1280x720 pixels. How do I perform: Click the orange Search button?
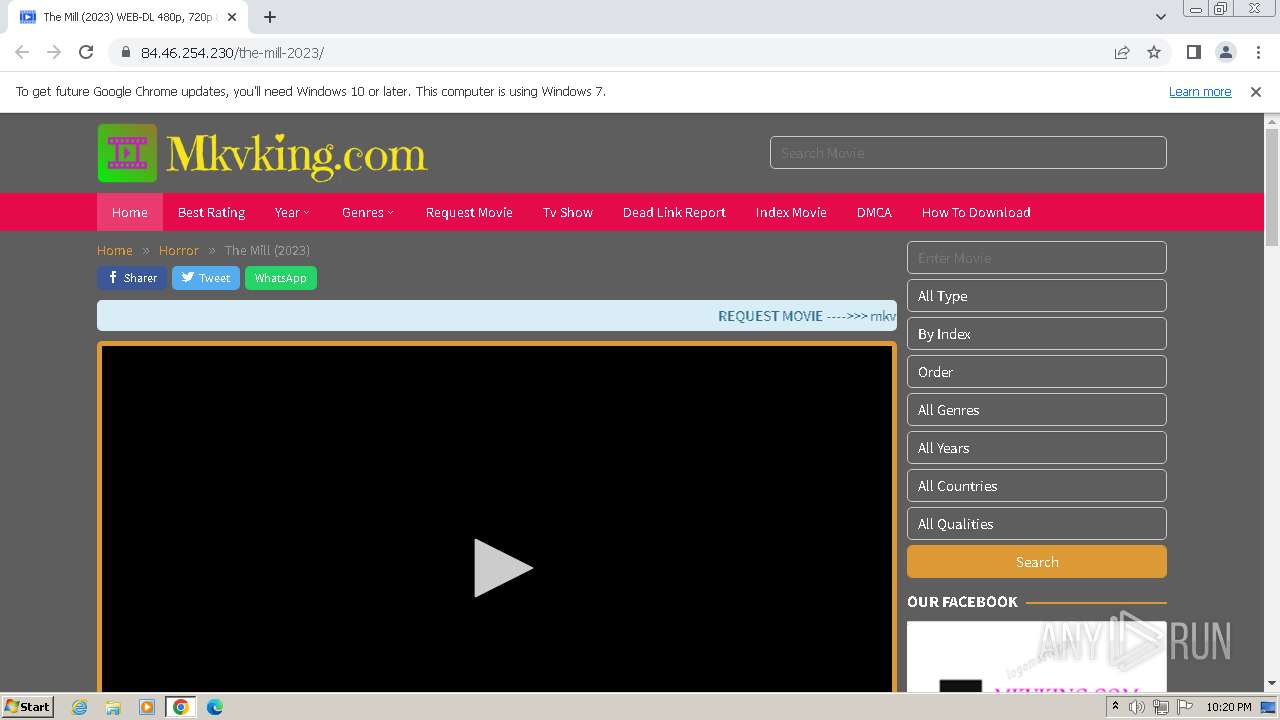pos(1037,561)
